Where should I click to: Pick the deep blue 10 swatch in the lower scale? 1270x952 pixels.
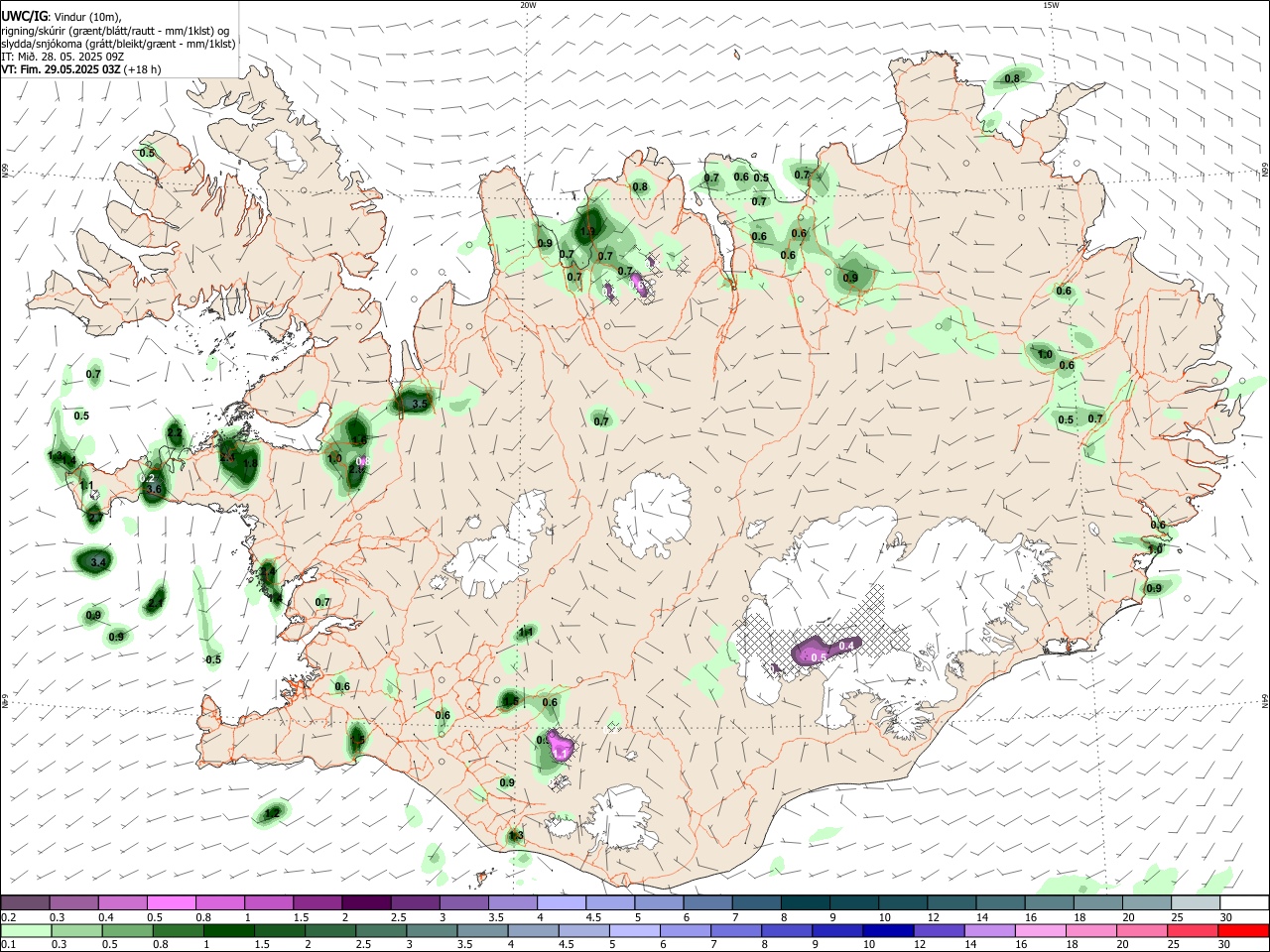pyautogui.click(x=886, y=930)
